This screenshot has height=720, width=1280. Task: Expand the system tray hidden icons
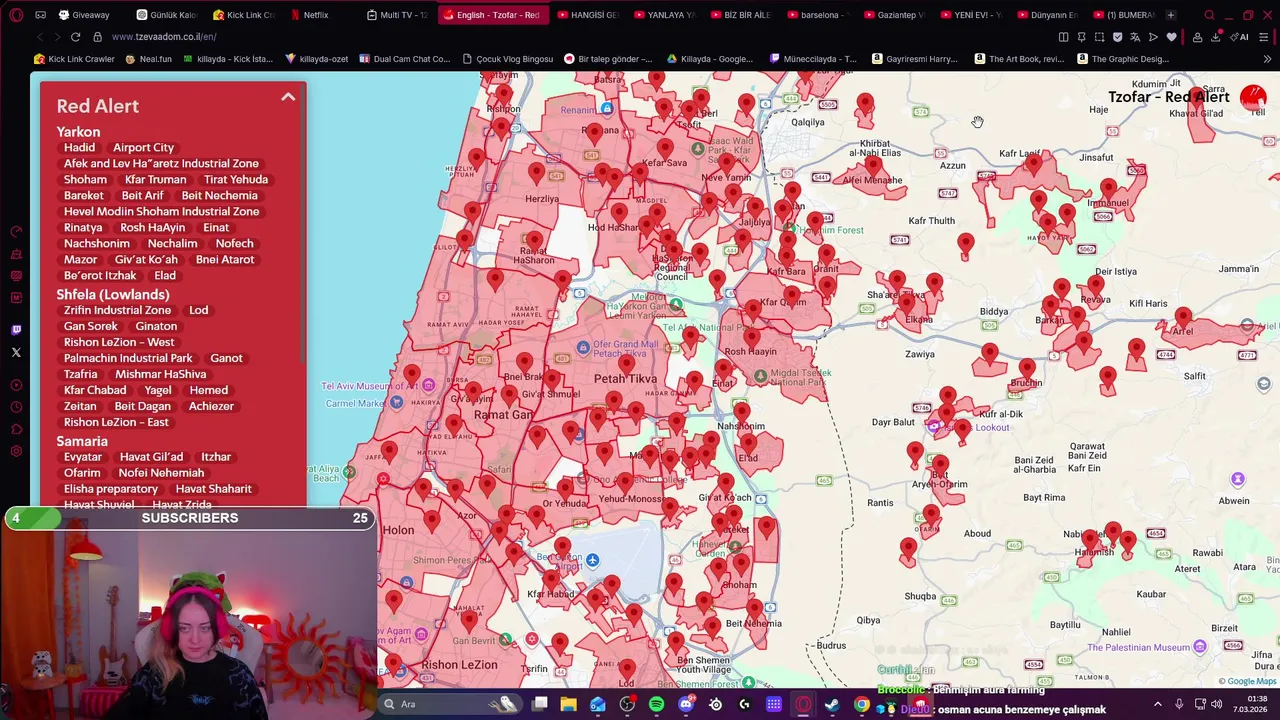pos(1158,704)
